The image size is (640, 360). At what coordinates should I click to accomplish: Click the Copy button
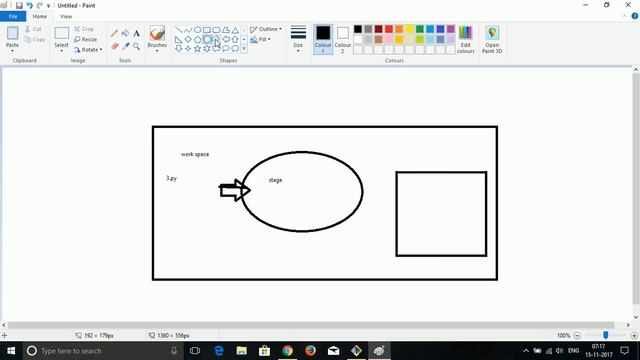(x=35, y=40)
